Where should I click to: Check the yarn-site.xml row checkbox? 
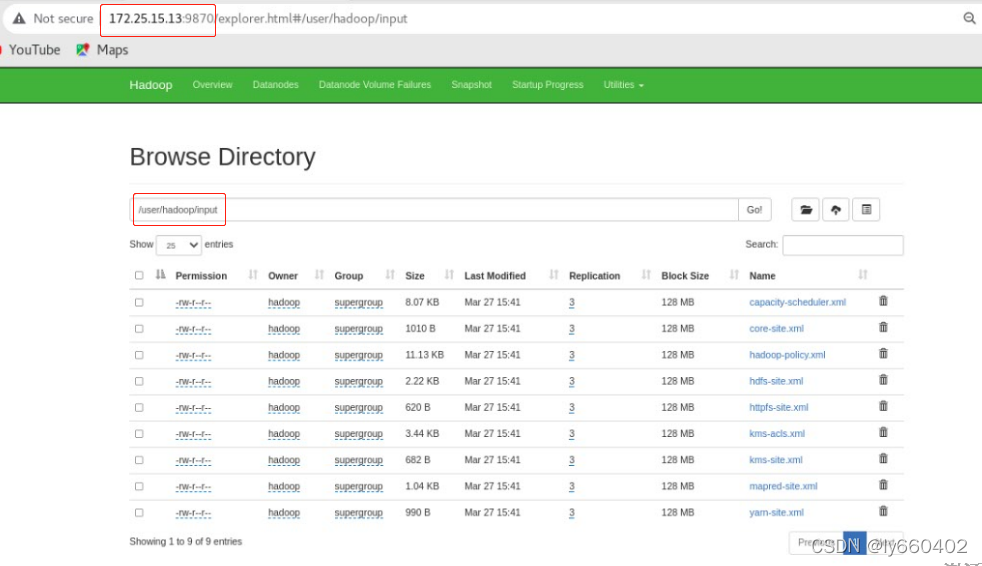(139, 513)
